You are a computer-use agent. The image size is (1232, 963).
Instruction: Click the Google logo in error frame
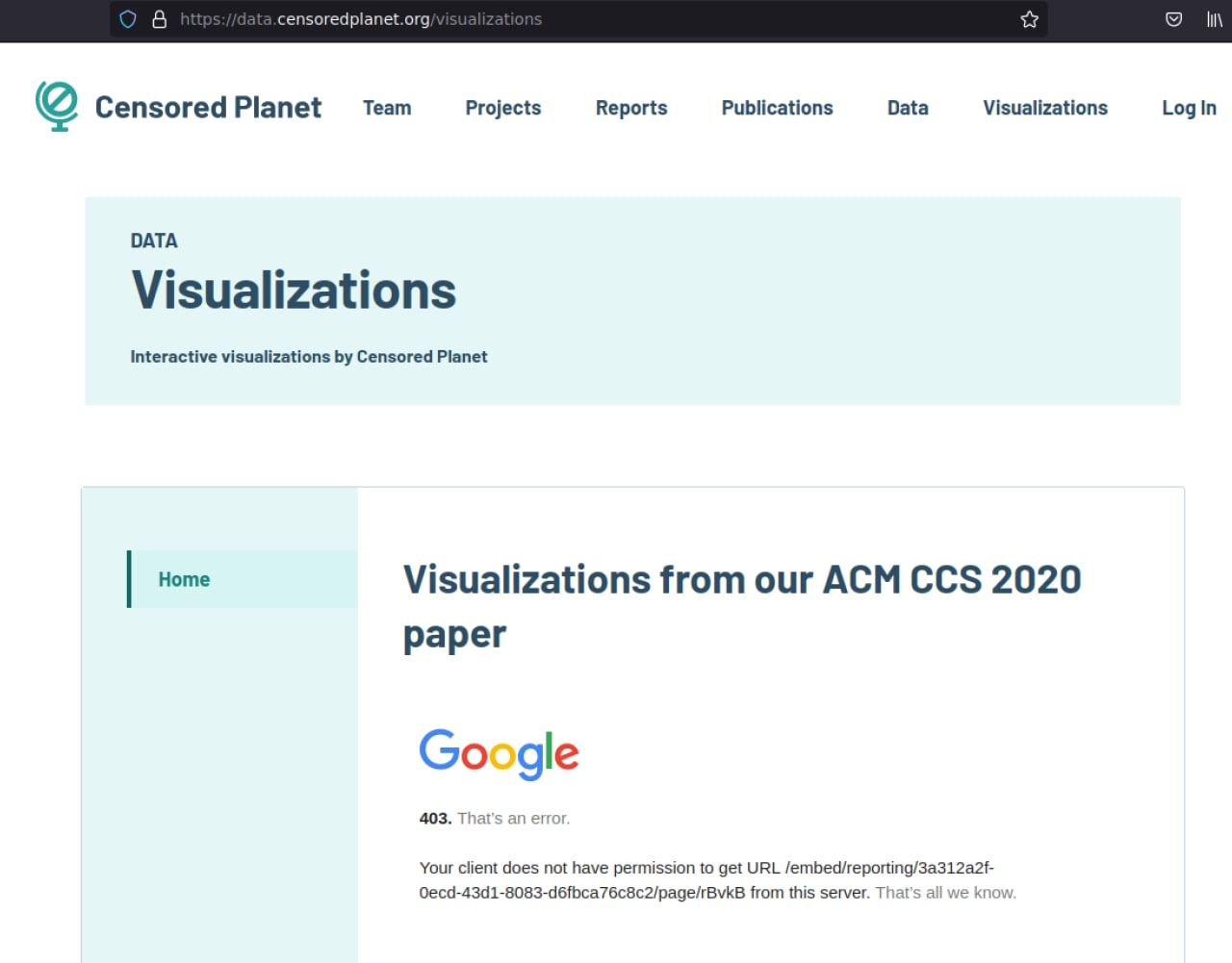click(x=499, y=753)
